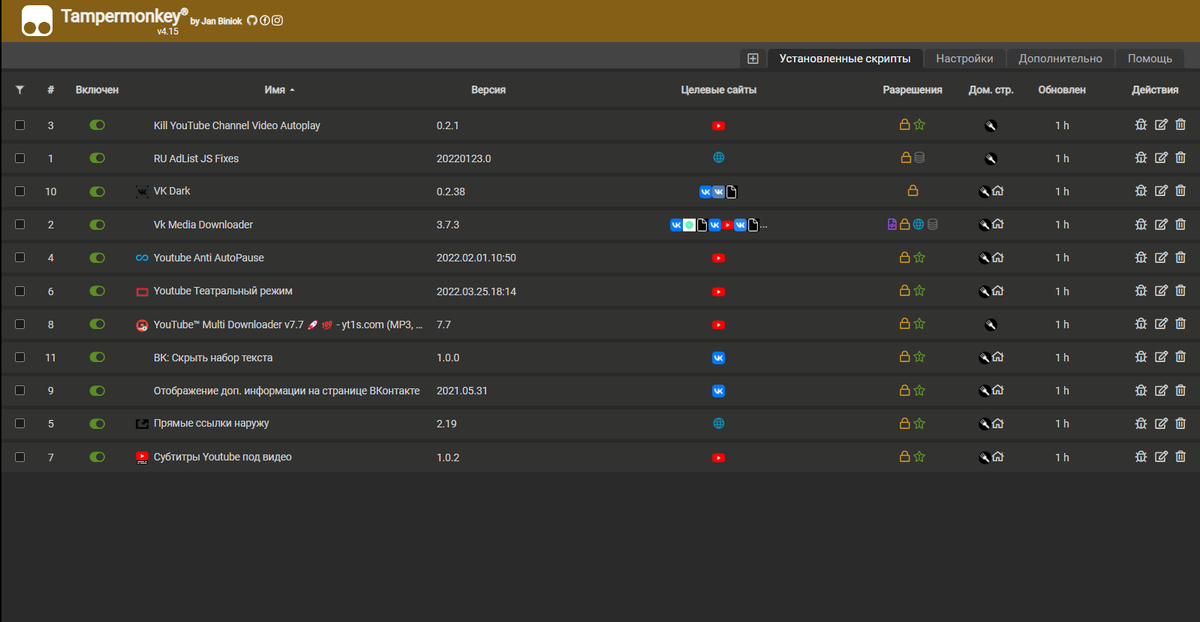
Task: Delete Kill YouTube Channel Video Autoplay via trash icon
Action: point(1180,125)
